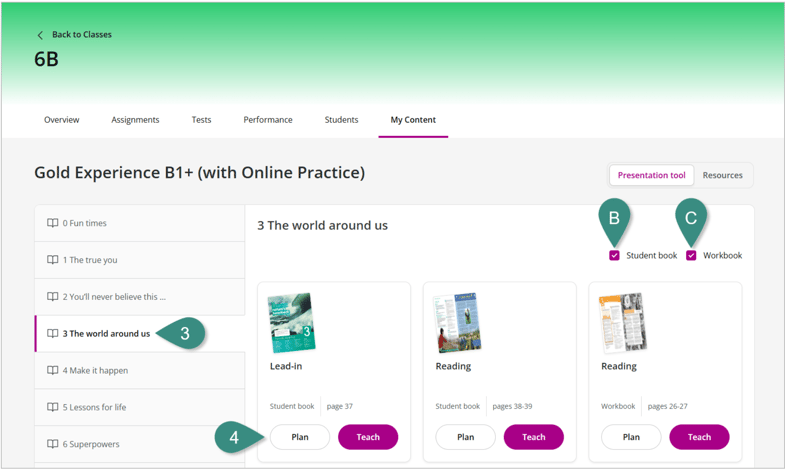Click book icon beside 0 Fun times

click(x=53, y=223)
